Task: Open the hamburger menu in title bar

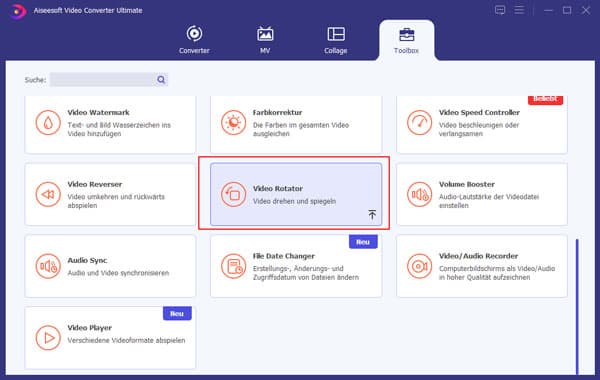Action: tap(519, 10)
